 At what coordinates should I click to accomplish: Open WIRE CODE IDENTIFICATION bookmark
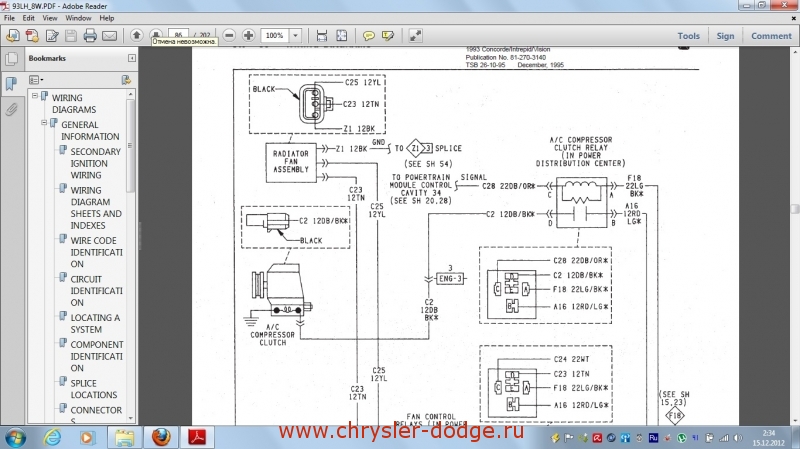point(96,252)
